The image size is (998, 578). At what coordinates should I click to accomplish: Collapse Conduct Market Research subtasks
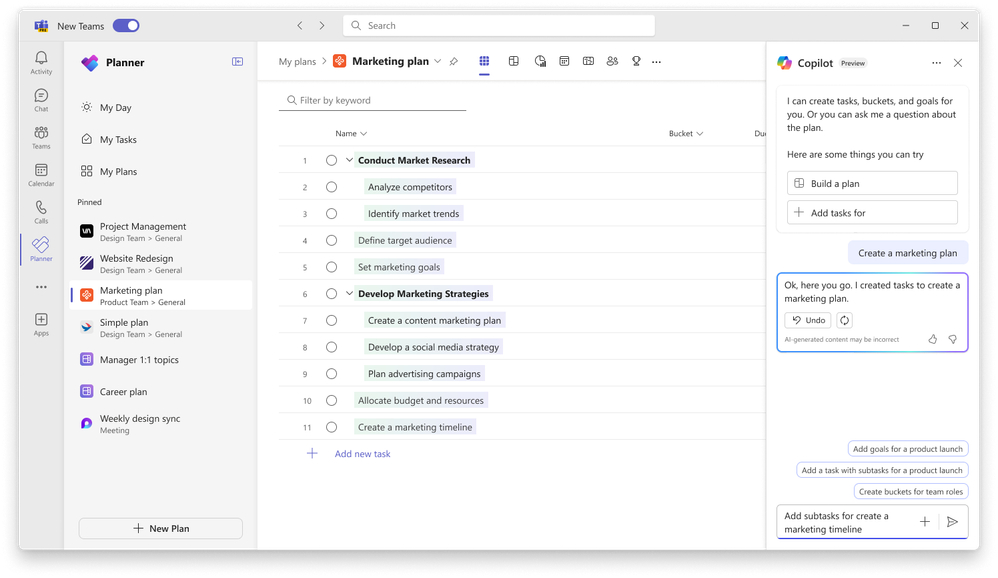pyautogui.click(x=349, y=160)
